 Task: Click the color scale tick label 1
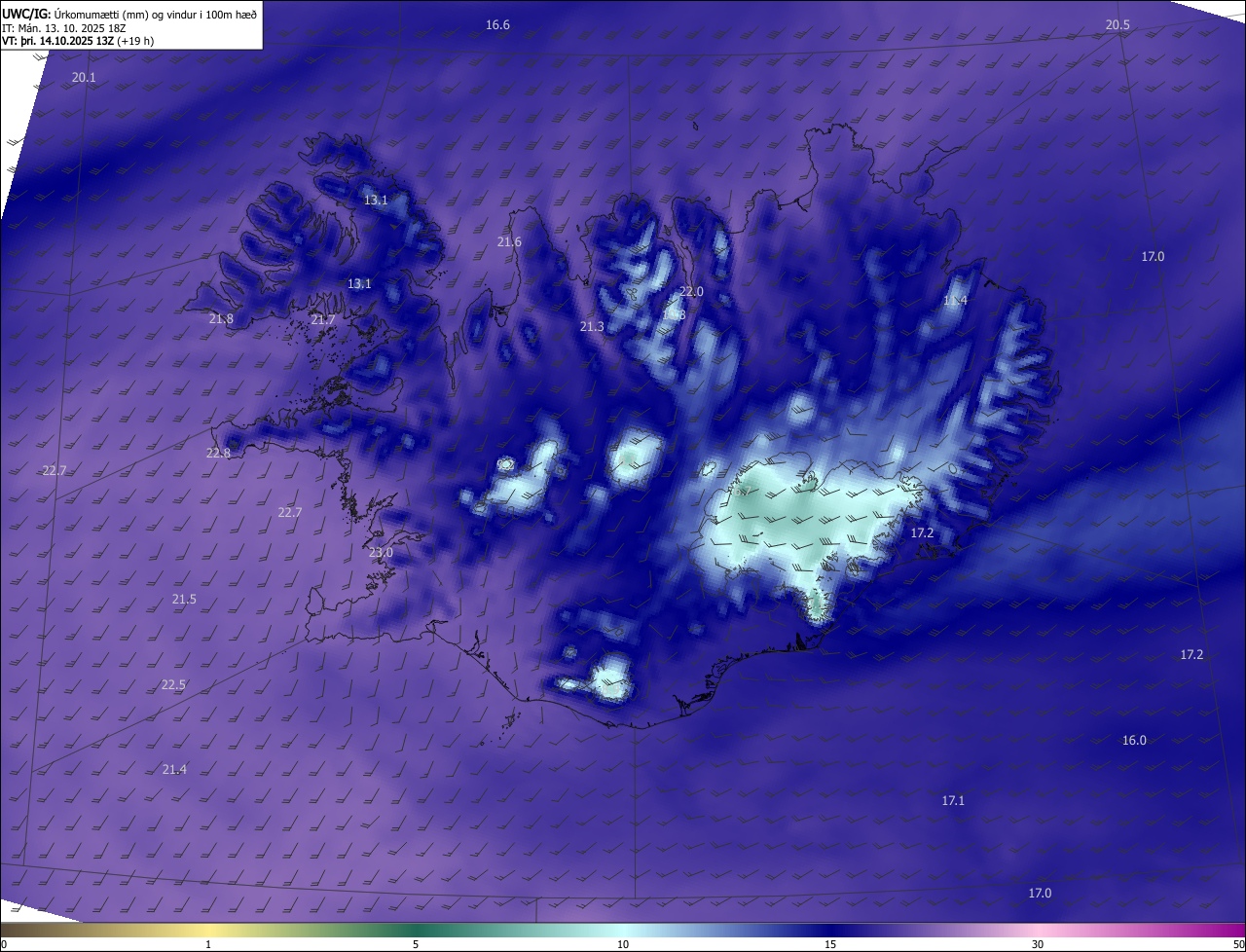(208, 944)
